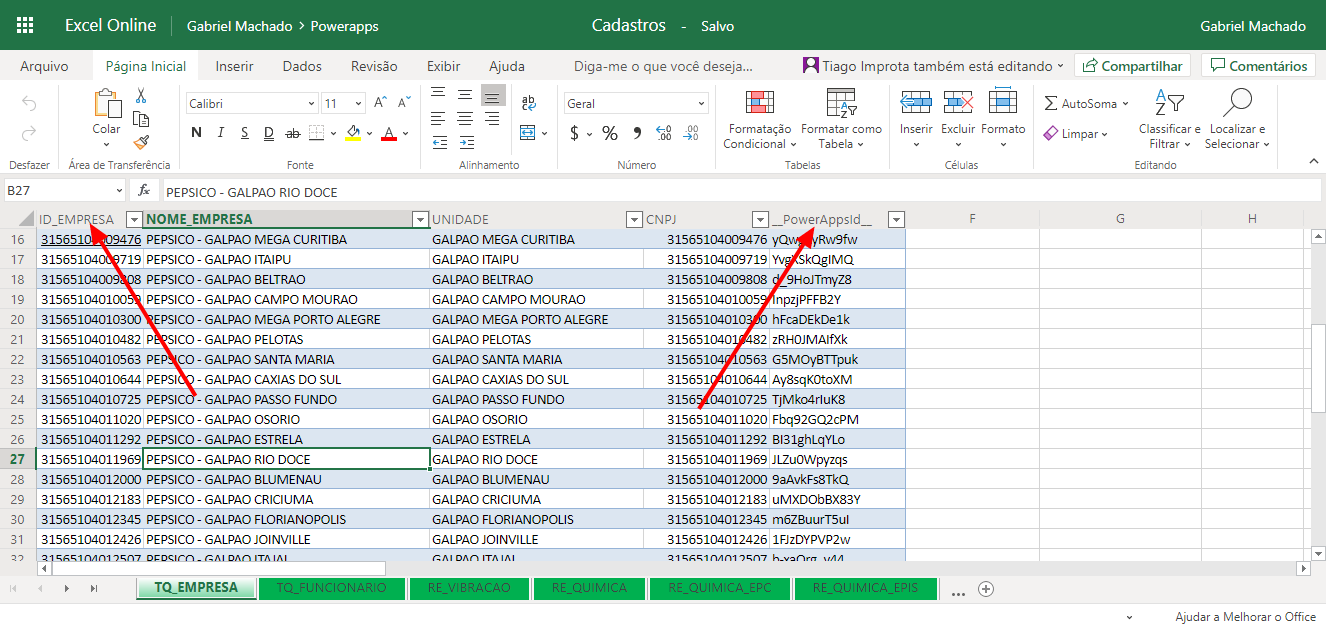The height and width of the screenshot is (624, 1328).
Task: Click the Limpar button
Action: pyautogui.click(x=1075, y=133)
